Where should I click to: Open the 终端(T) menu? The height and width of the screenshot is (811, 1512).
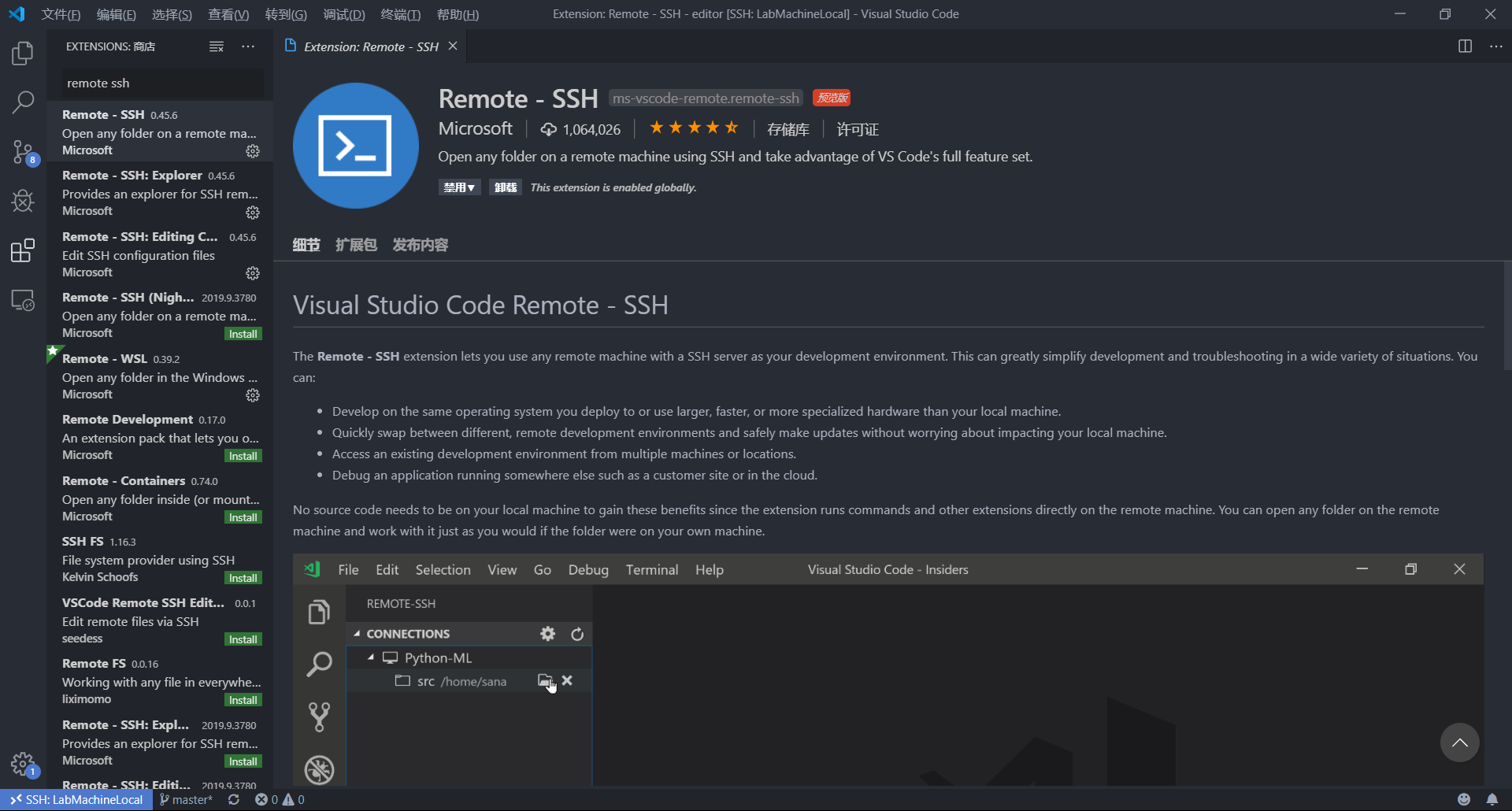point(401,14)
